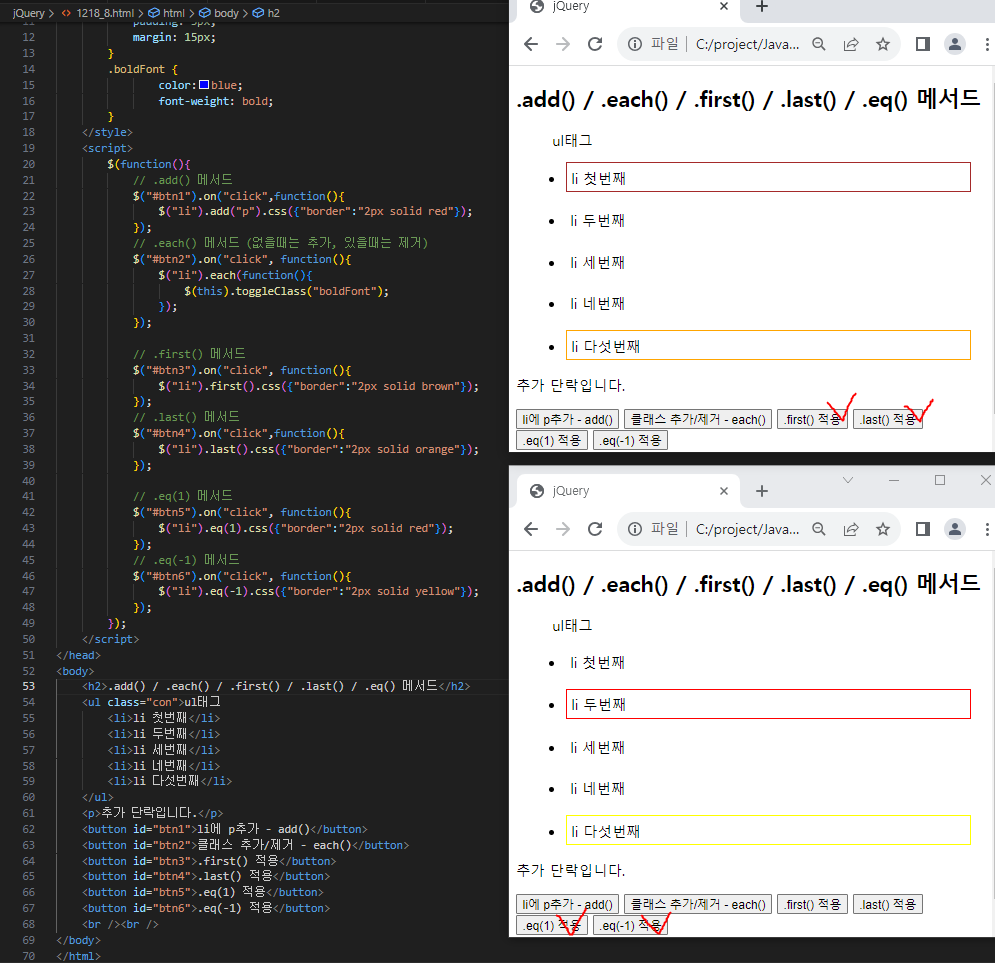Click </script> closing tag on line 50
This screenshot has height=963, width=995.
tap(110, 639)
